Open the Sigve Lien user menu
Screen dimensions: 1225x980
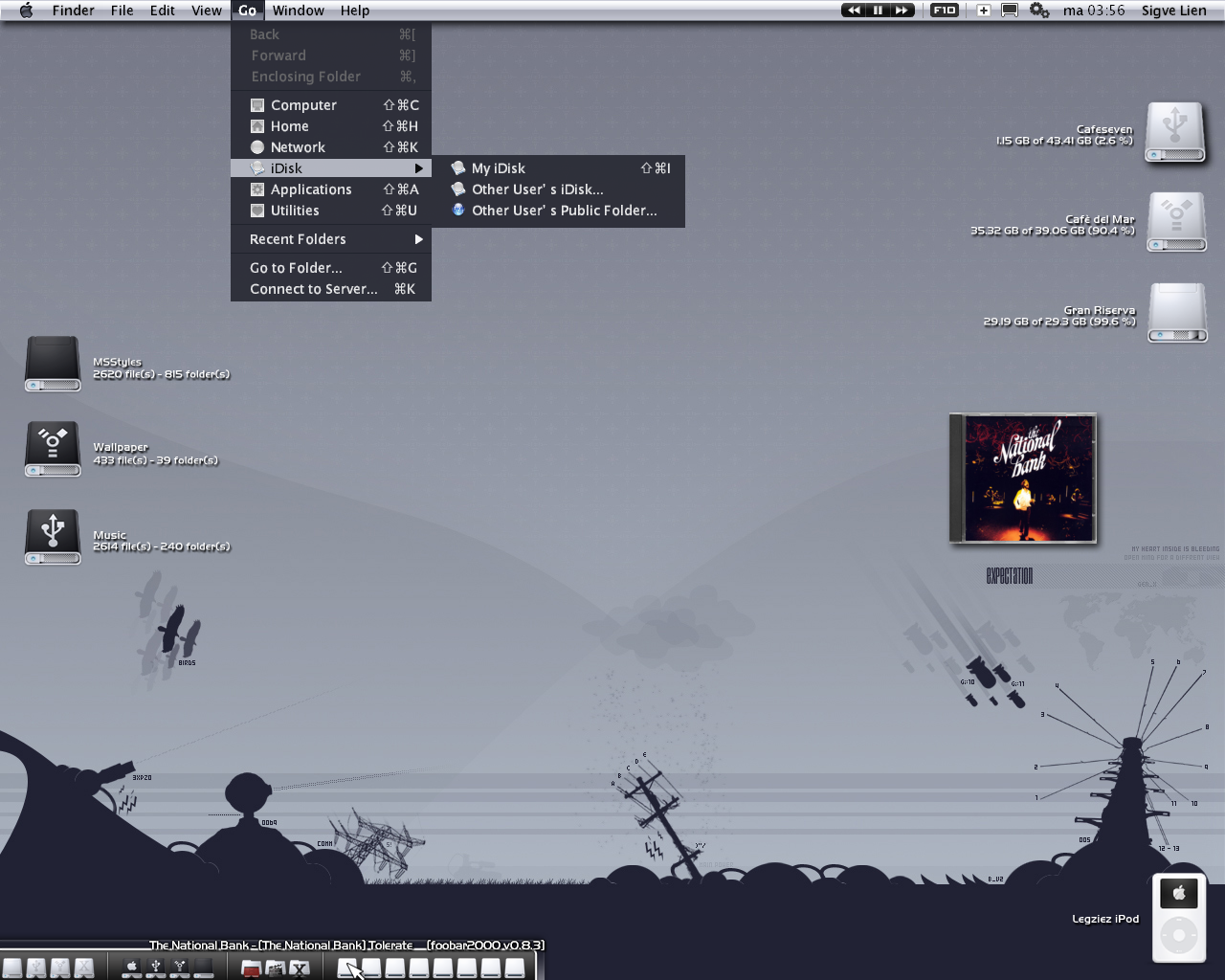1173,11
